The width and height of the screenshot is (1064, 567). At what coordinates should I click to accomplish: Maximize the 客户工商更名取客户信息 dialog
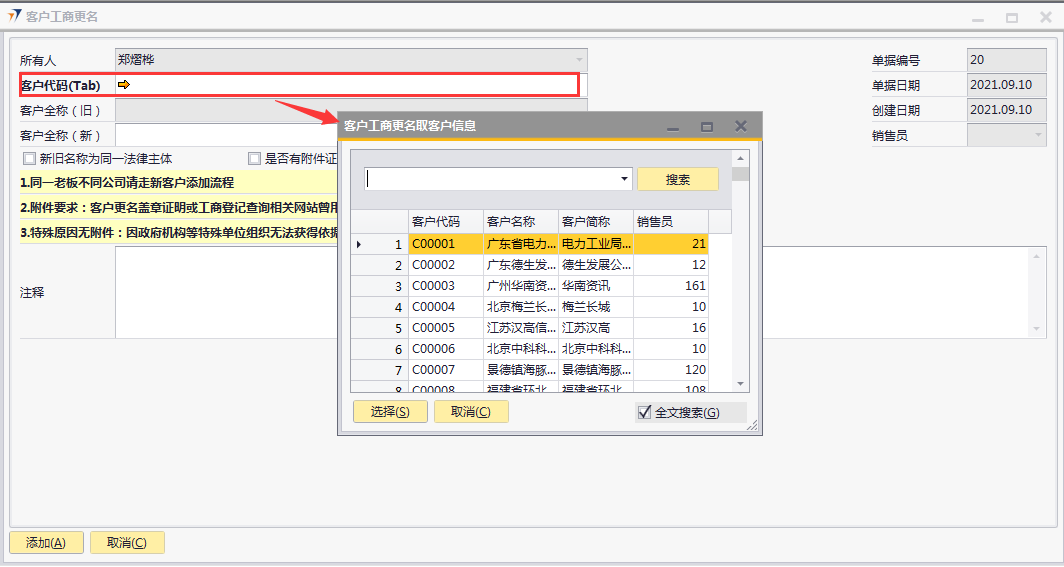pos(707,127)
